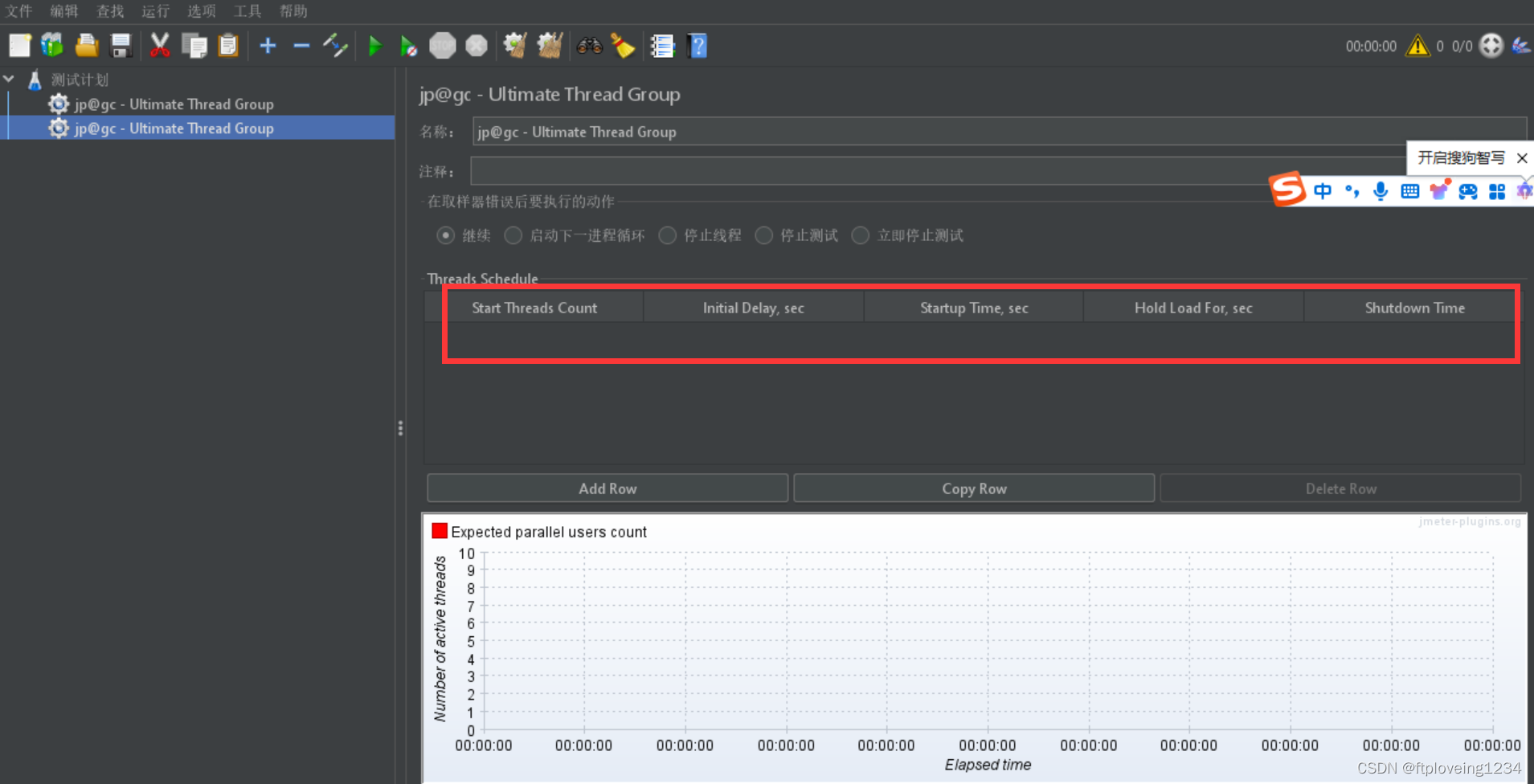Toggle the Sogou punctuation mode icon

coord(1352,191)
